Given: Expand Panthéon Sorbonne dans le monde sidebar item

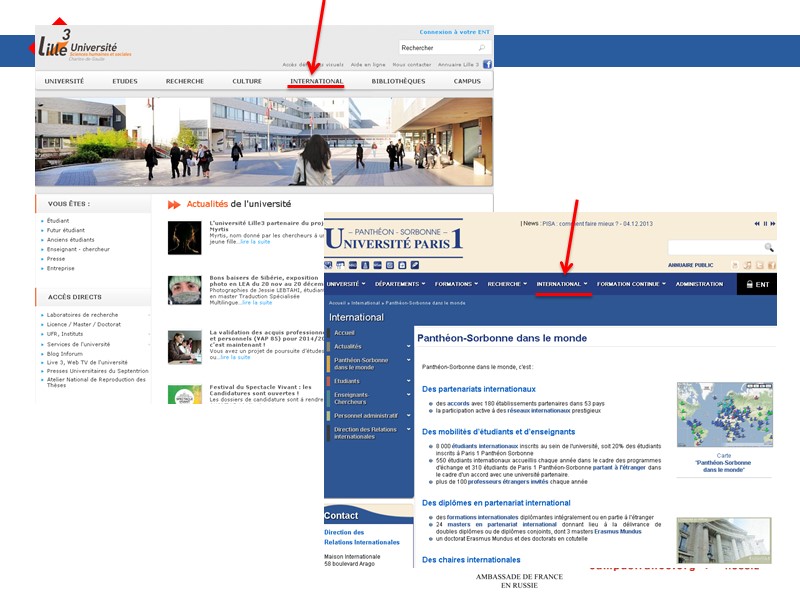Looking at the screenshot, I should 409,360.
